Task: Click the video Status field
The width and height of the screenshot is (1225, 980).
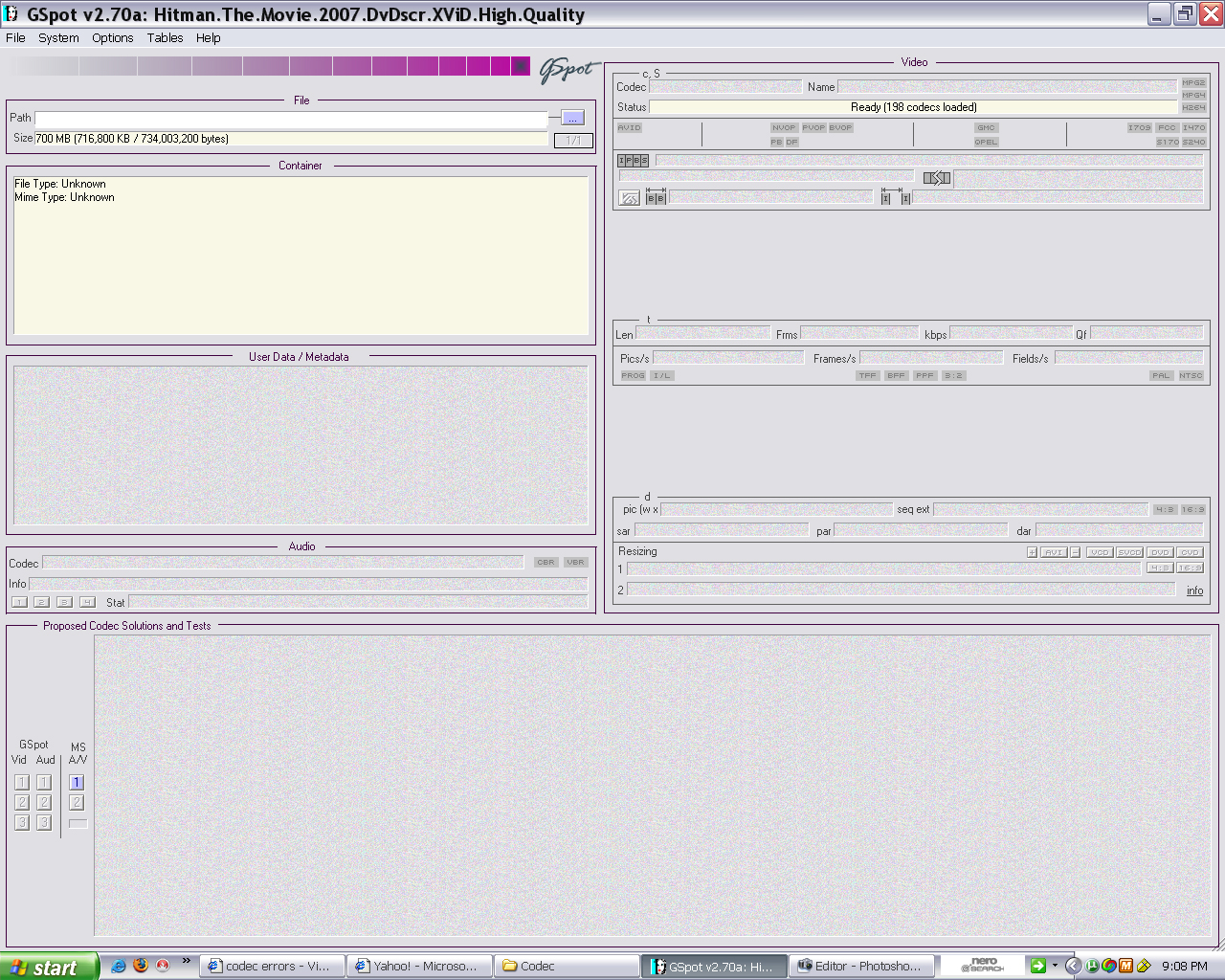Action: (x=914, y=107)
